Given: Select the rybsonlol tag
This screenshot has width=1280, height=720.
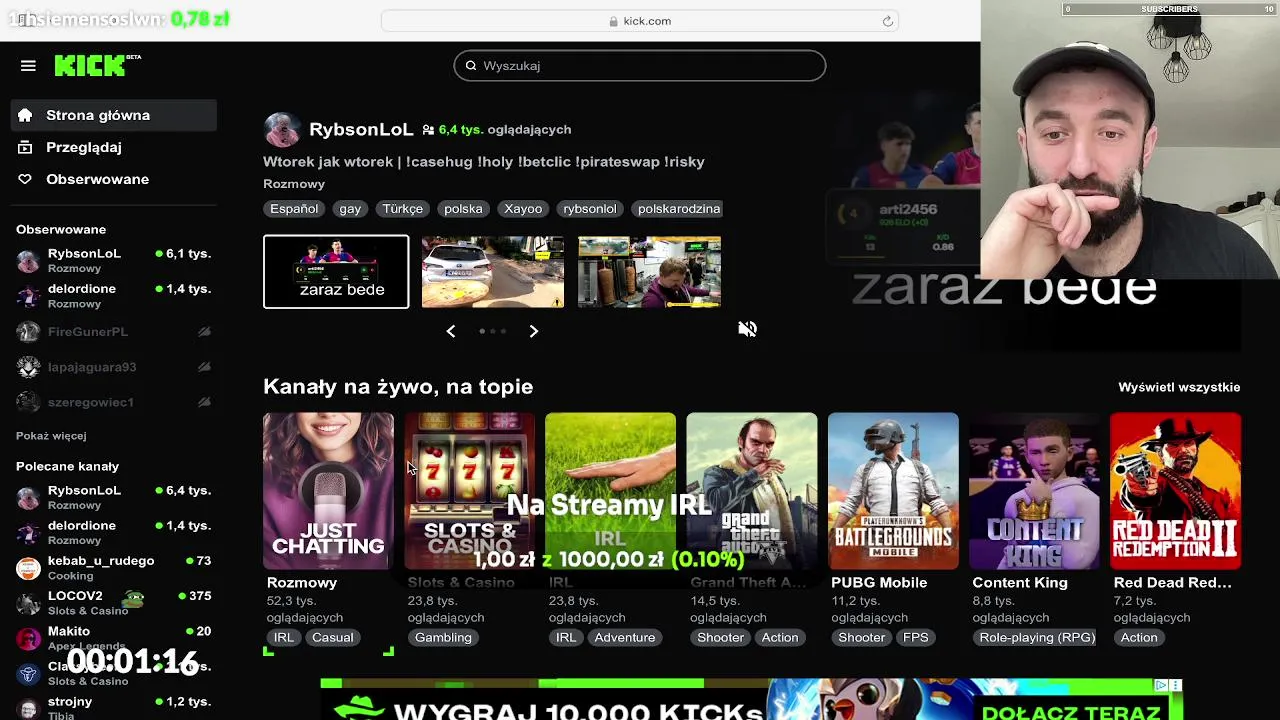Looking at the screenshot, I should (x=590, y=209).
